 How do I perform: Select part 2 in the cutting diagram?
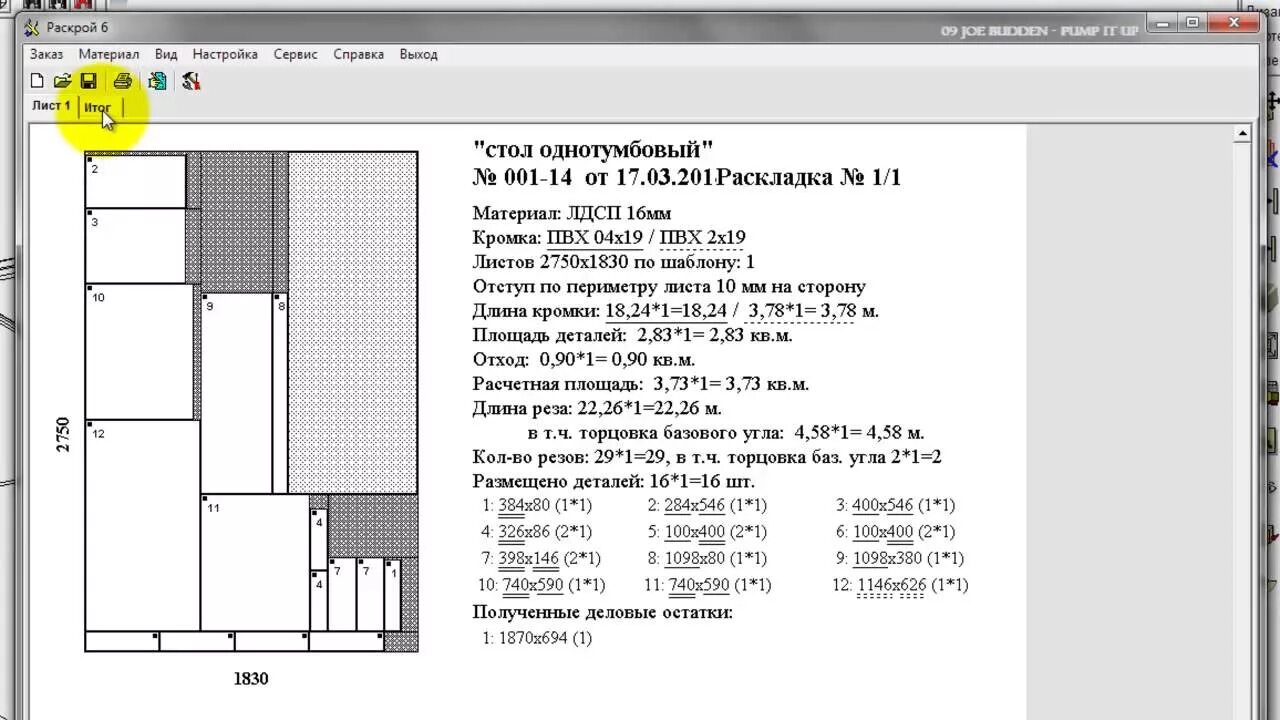136,181
